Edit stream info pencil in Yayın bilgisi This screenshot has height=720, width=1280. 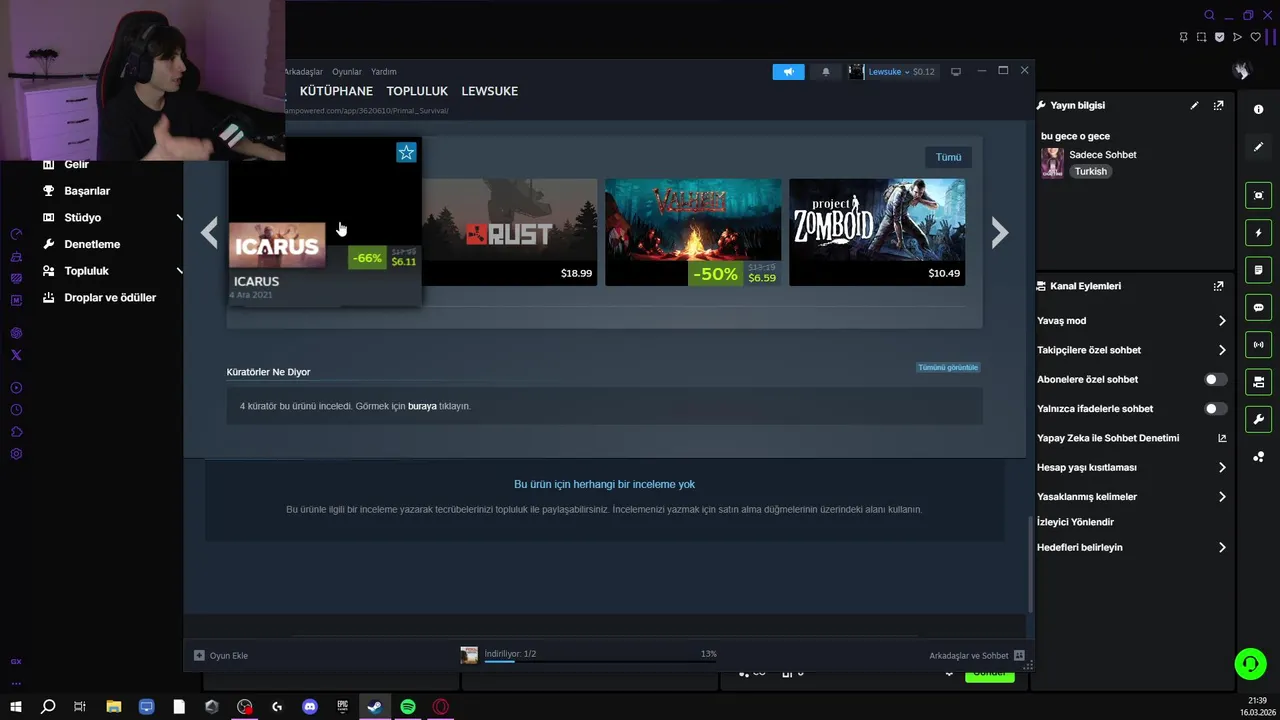coord(1194,105)
